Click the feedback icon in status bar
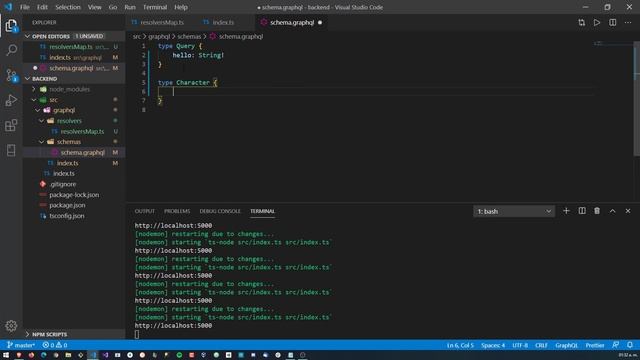The height and width of the screenshot is (360, 640). pos(616,345)
